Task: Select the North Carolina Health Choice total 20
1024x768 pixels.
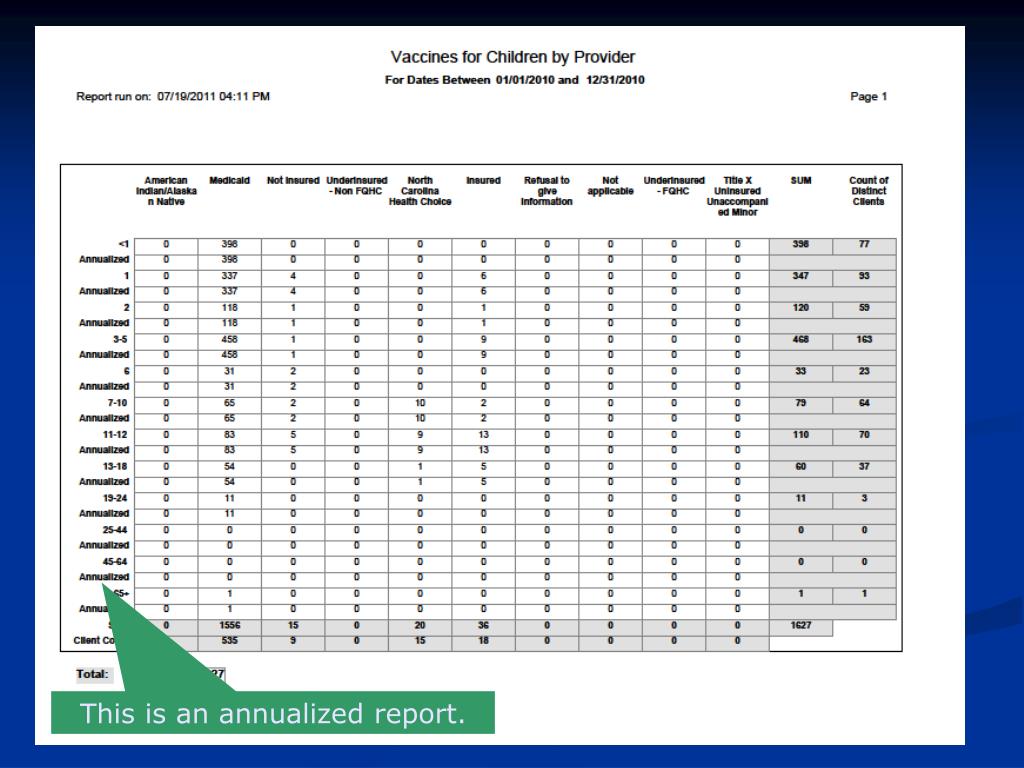Action: (420, 625)
